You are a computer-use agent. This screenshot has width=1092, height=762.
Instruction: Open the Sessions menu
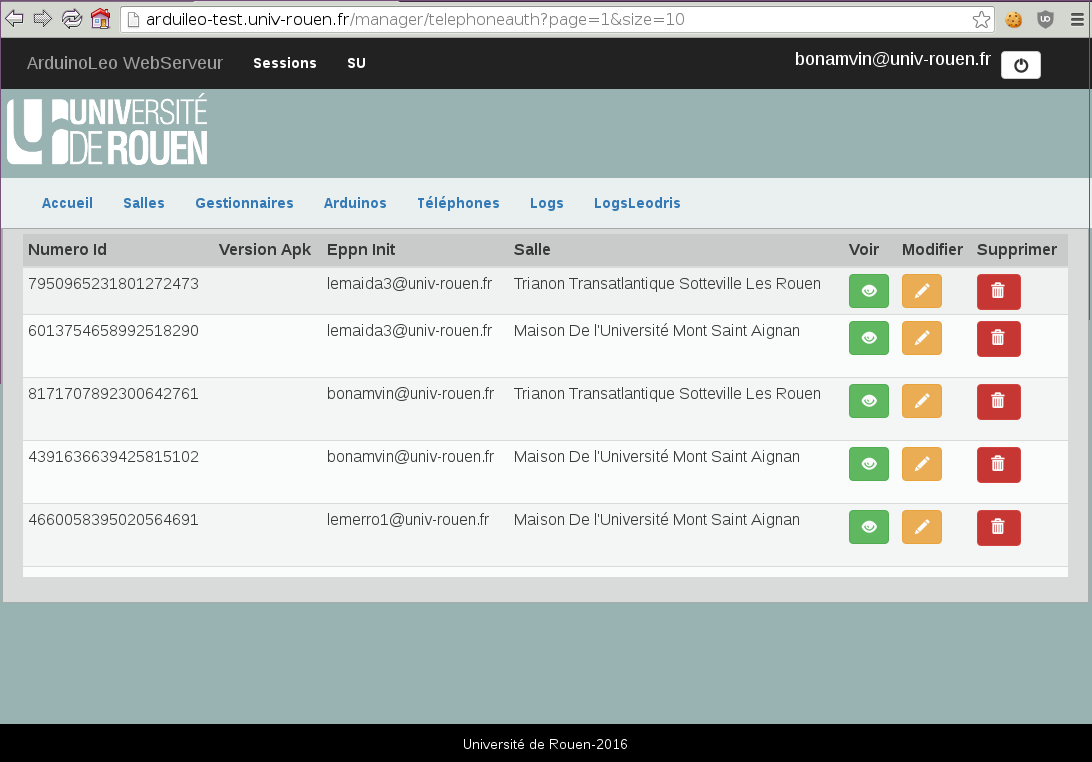click(285, 63)
